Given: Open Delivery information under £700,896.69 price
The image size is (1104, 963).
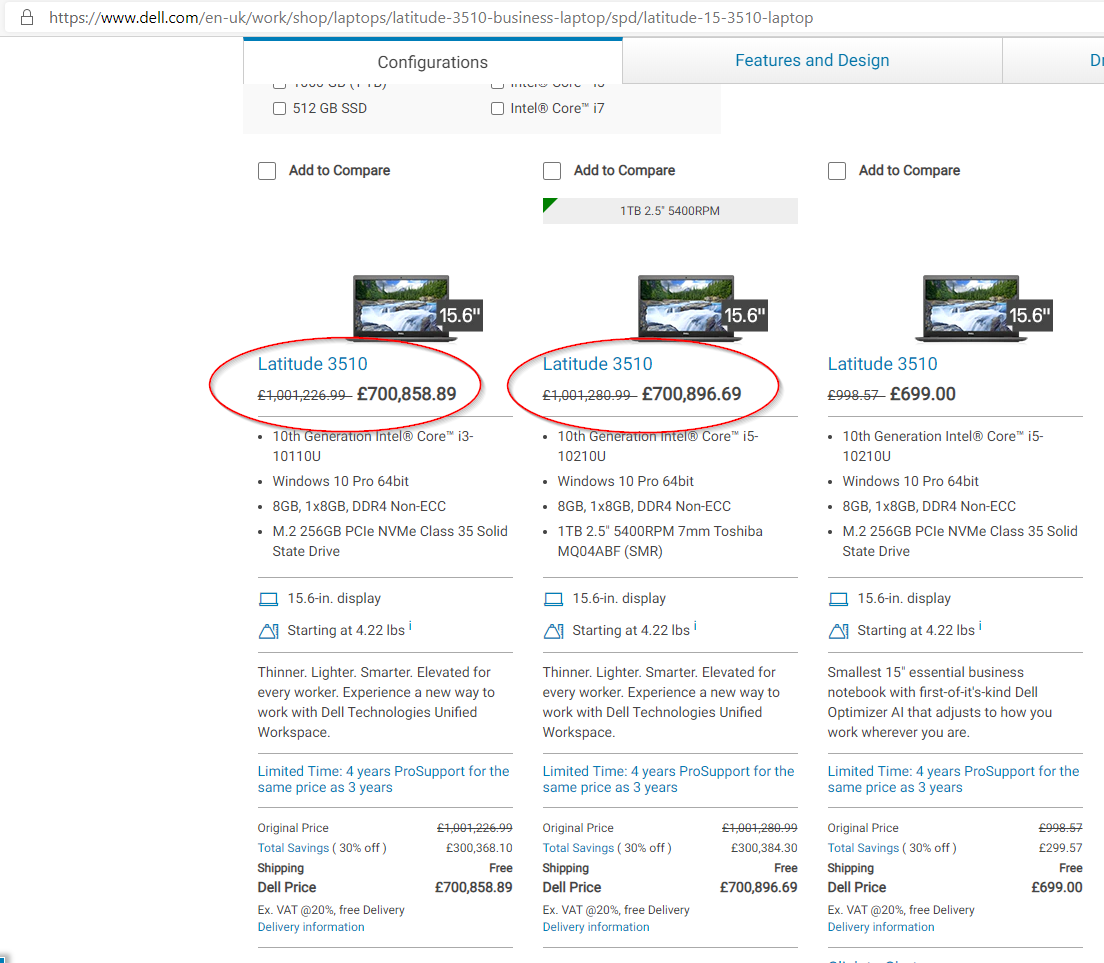Looking at the screenshot, I should 596,927.
